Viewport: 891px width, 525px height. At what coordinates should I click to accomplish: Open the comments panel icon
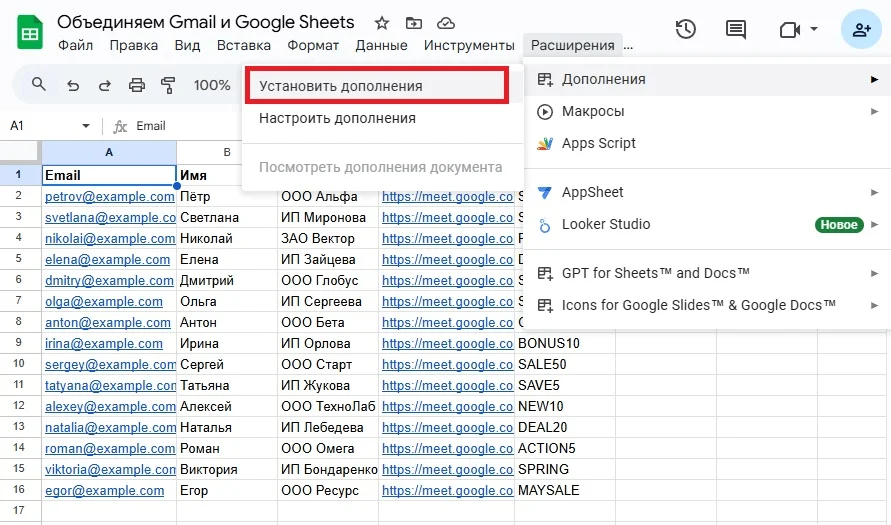tap(736, 30)
